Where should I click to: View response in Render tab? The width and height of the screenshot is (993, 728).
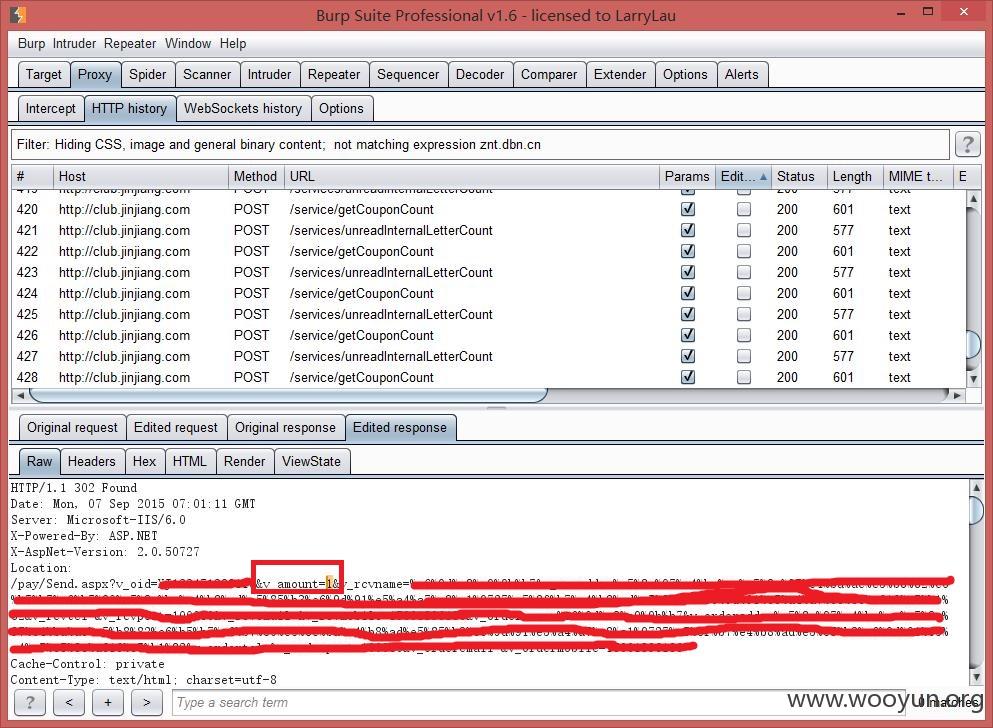[x=244, y=461]
